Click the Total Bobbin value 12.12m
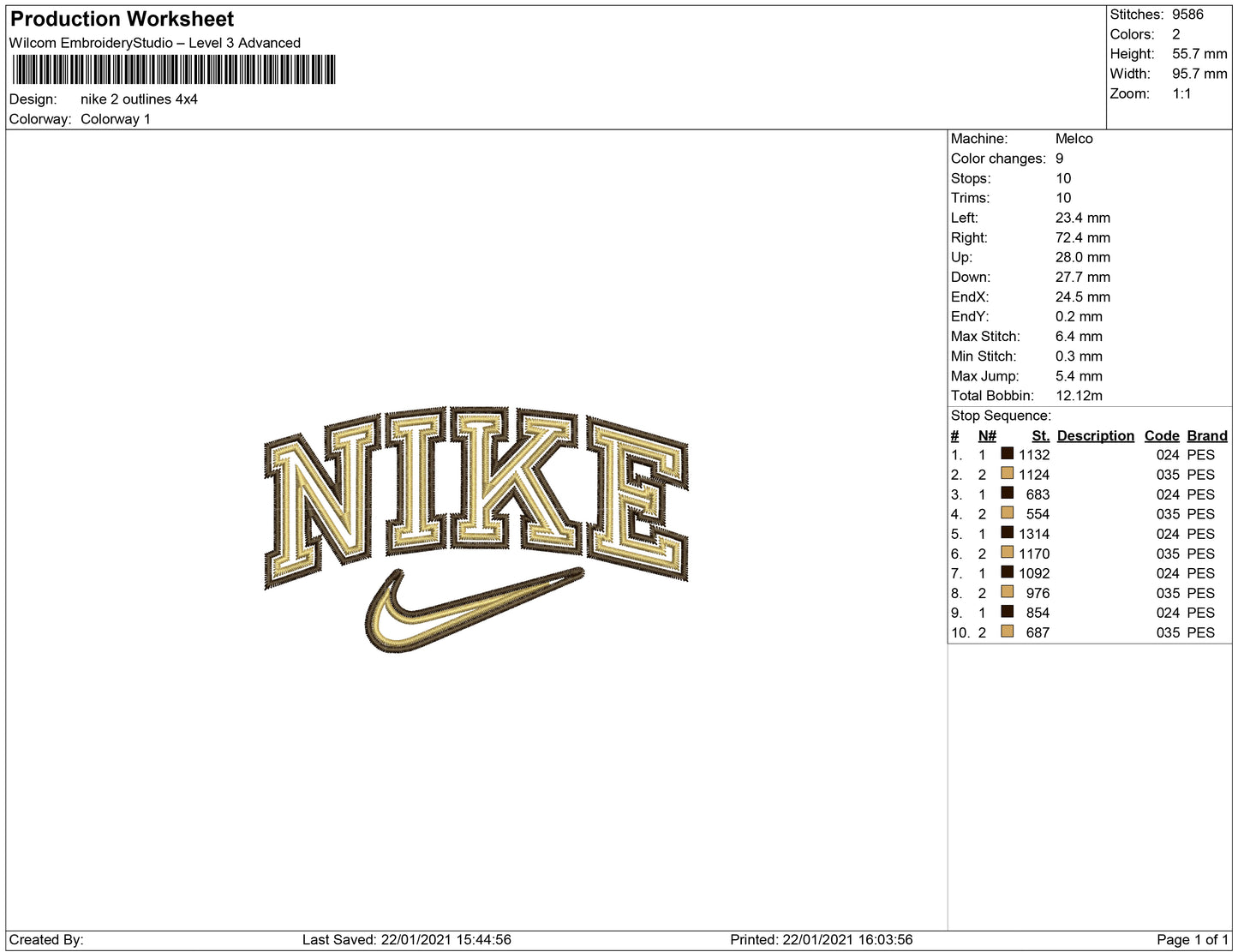The image size is (1238, 952). (x=1079, y=395)
